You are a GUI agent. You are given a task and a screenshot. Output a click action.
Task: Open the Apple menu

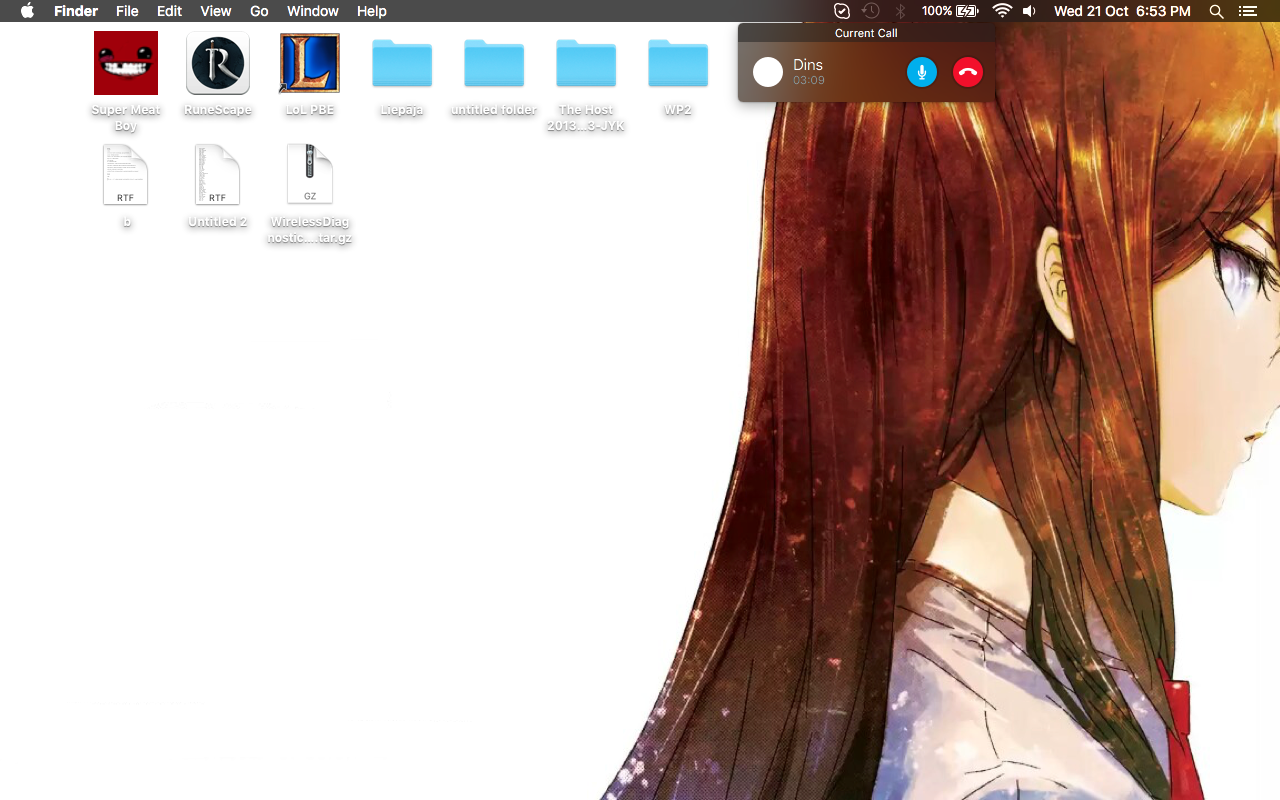[27, 11]
